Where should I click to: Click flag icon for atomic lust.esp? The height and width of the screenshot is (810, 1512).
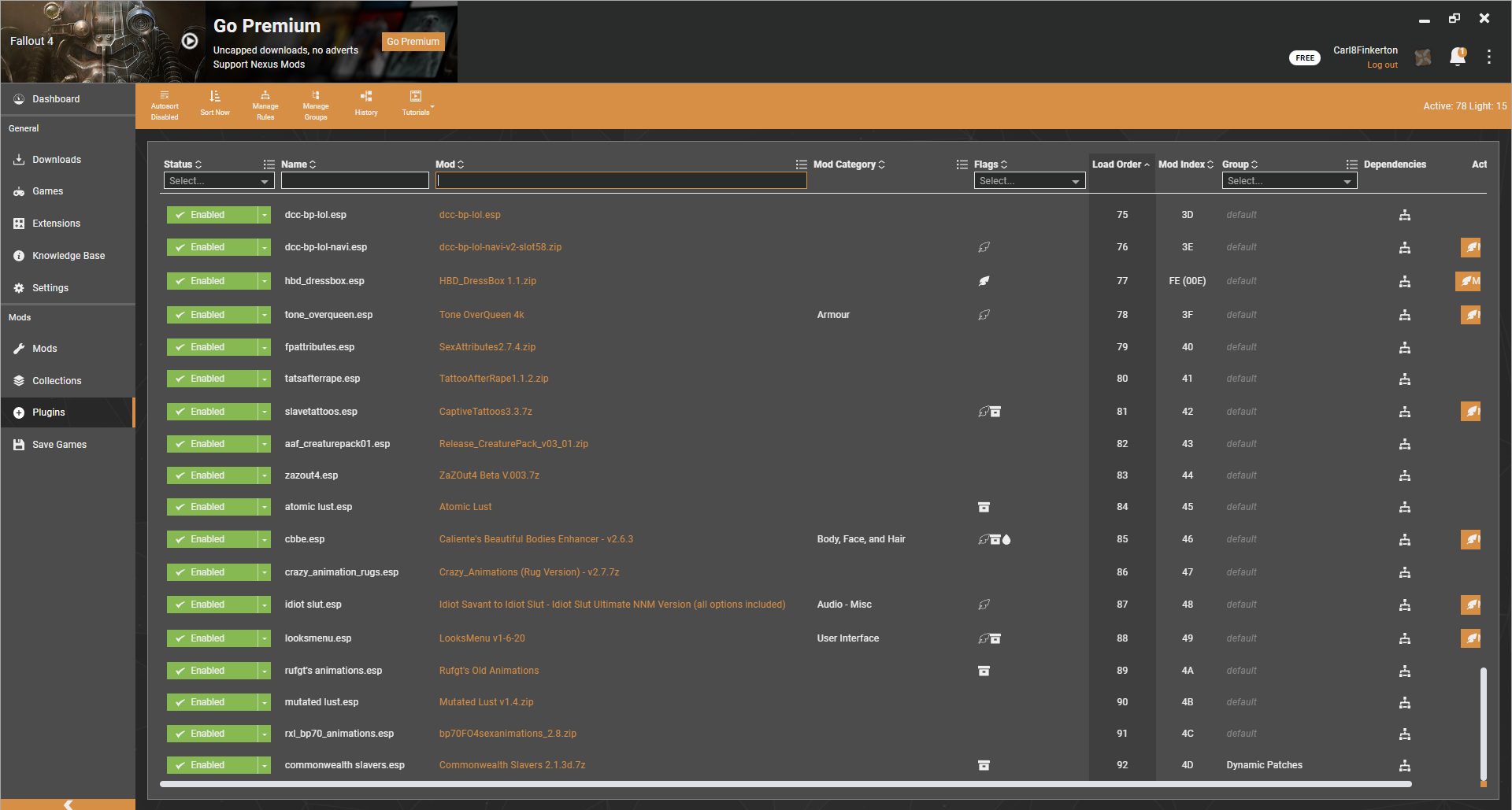(x=984, y=507)
